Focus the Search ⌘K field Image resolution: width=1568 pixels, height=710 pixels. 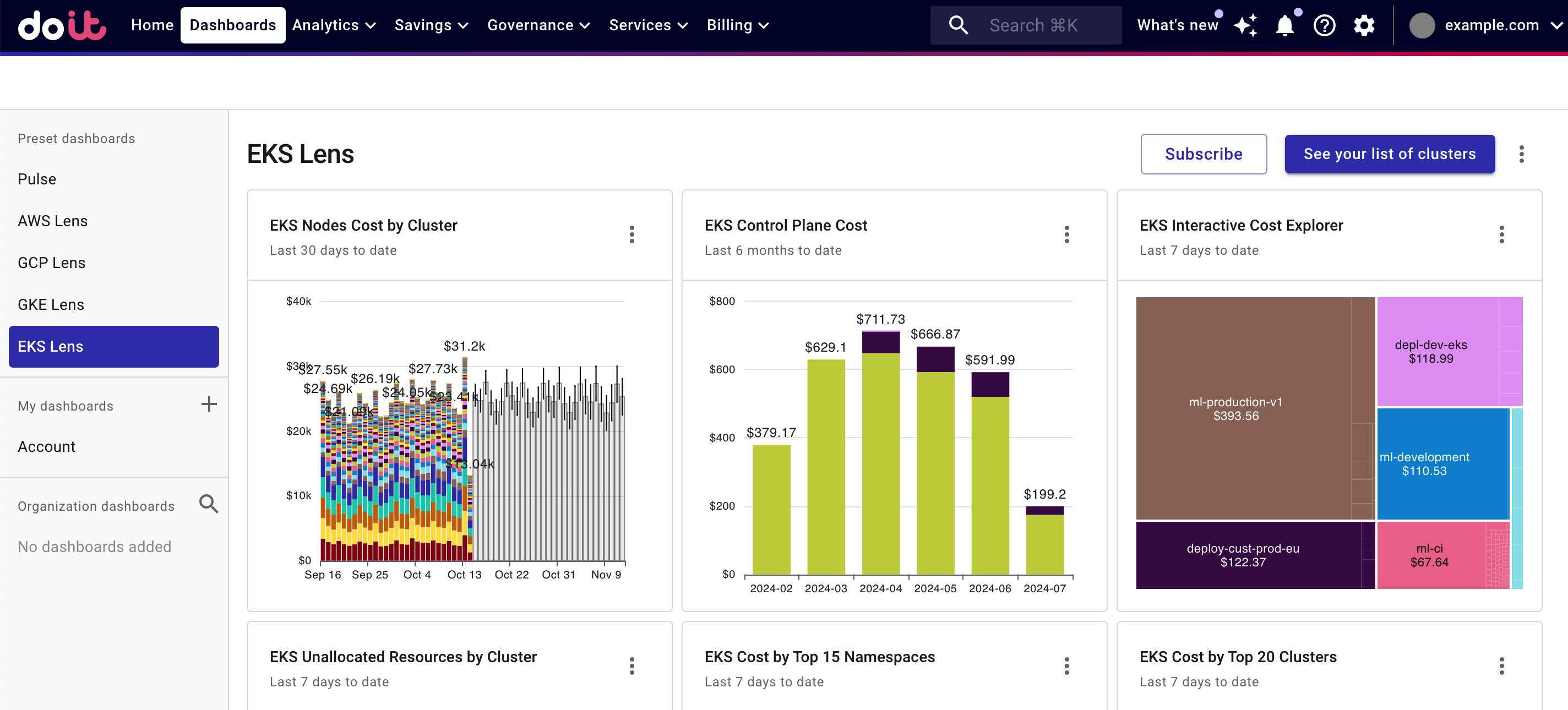coord(1026,25)
